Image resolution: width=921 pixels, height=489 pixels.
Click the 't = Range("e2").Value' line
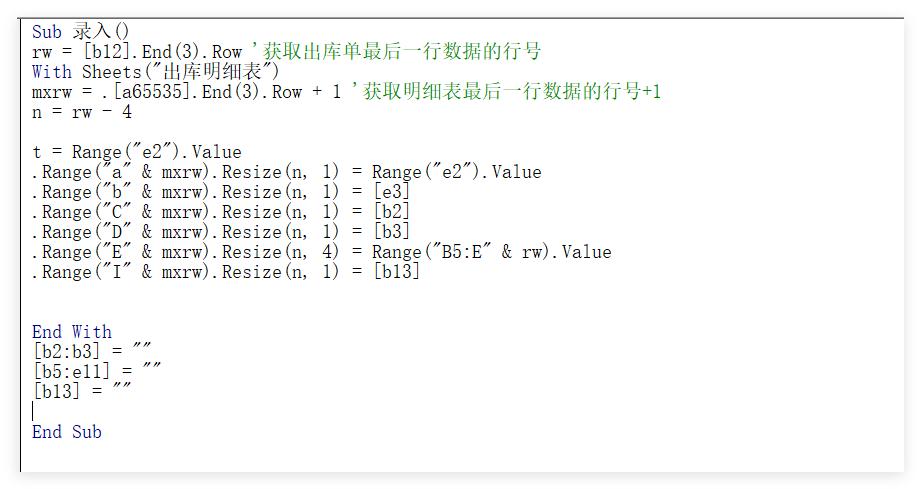point(137,152)
